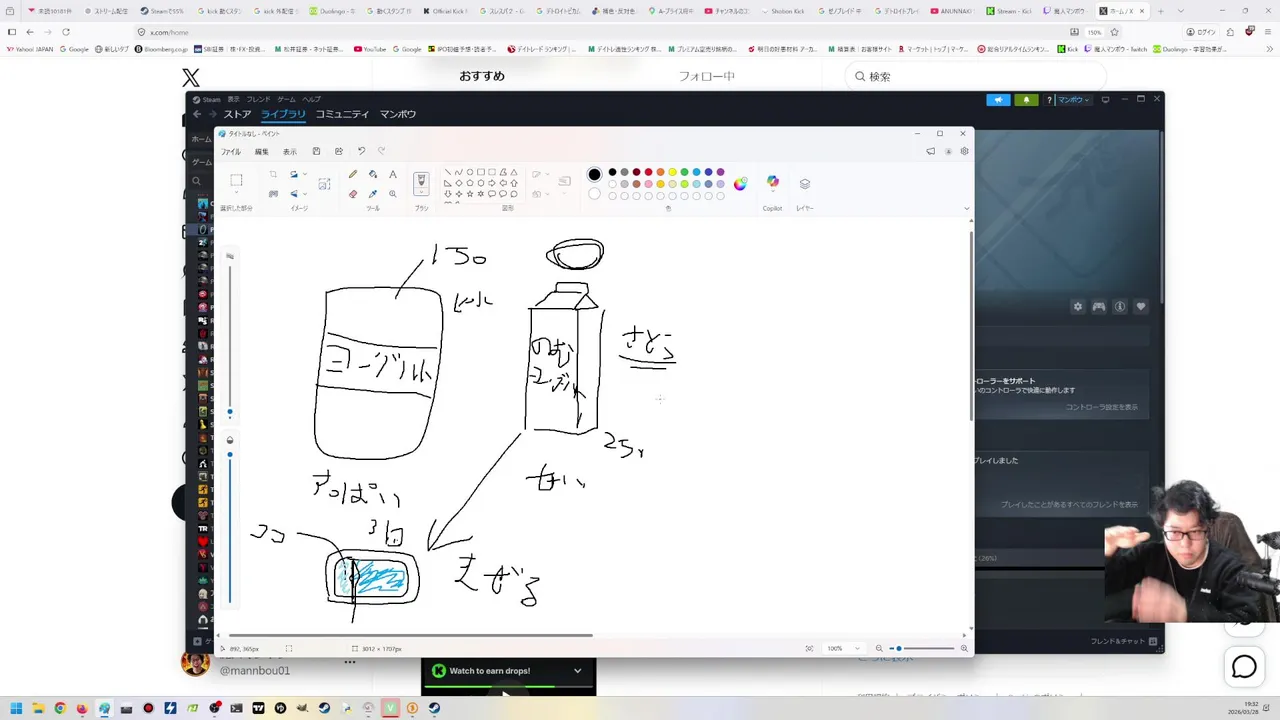Open the Copilot menu in Paint
This screenshot has width=1280, height=720.
pyautogui.click(x=772, y=183)
